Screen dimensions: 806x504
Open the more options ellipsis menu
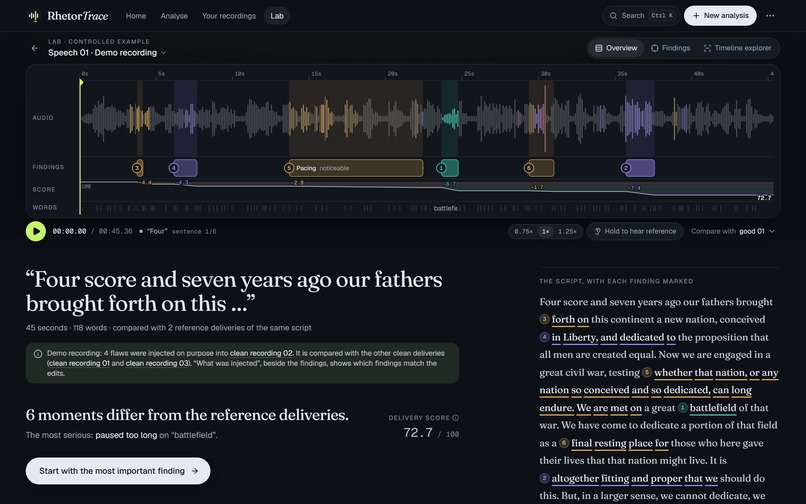coord(770,16)
